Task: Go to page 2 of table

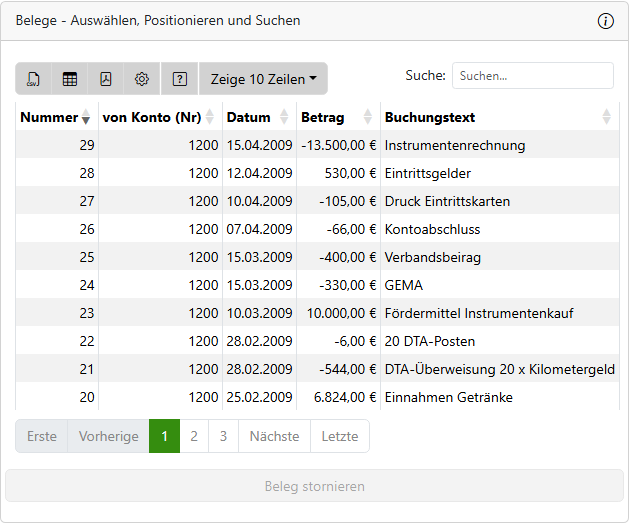Action: click(x=194, y=436)
